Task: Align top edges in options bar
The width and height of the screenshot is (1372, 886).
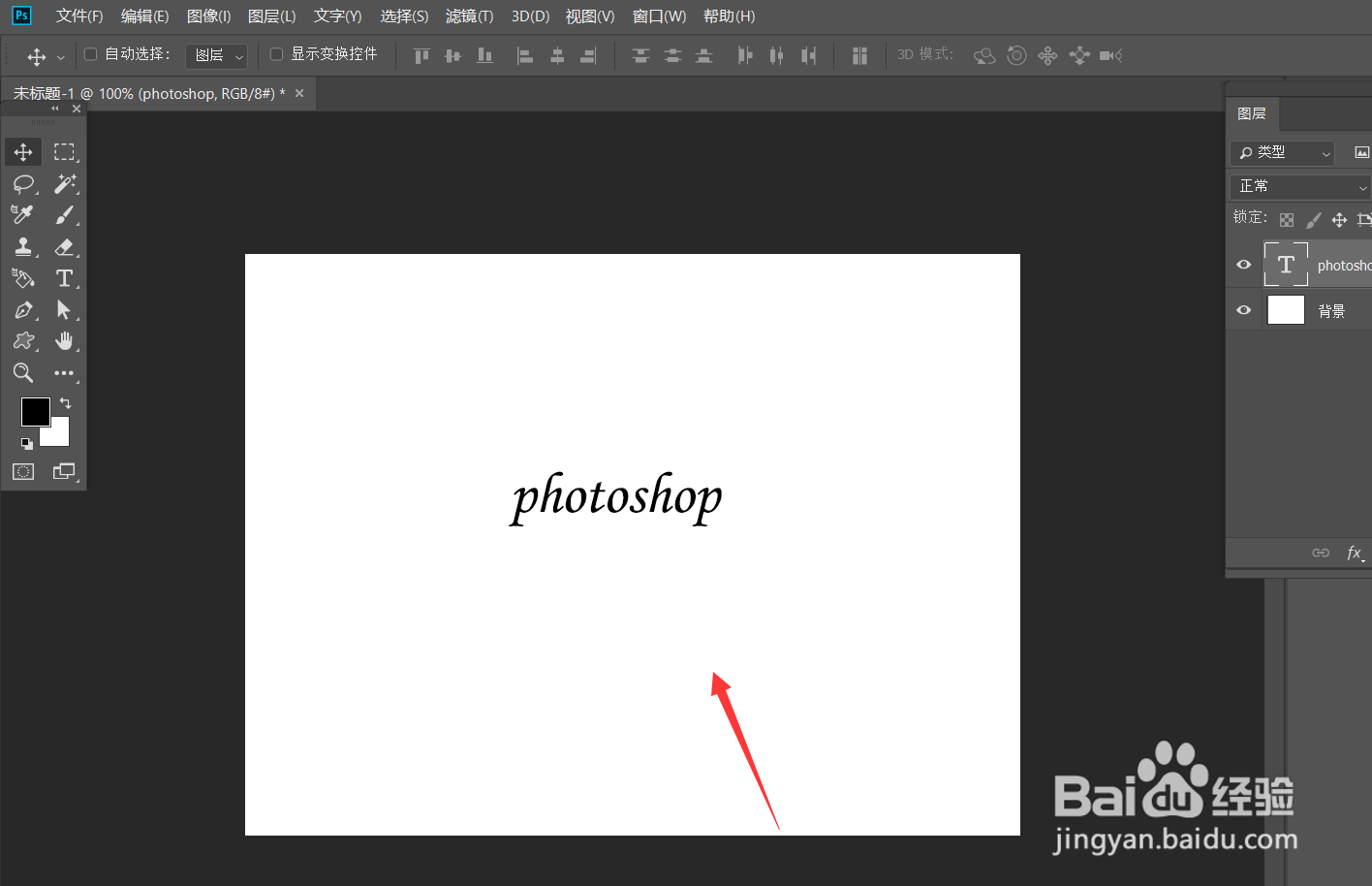Action: click(421, 56)
